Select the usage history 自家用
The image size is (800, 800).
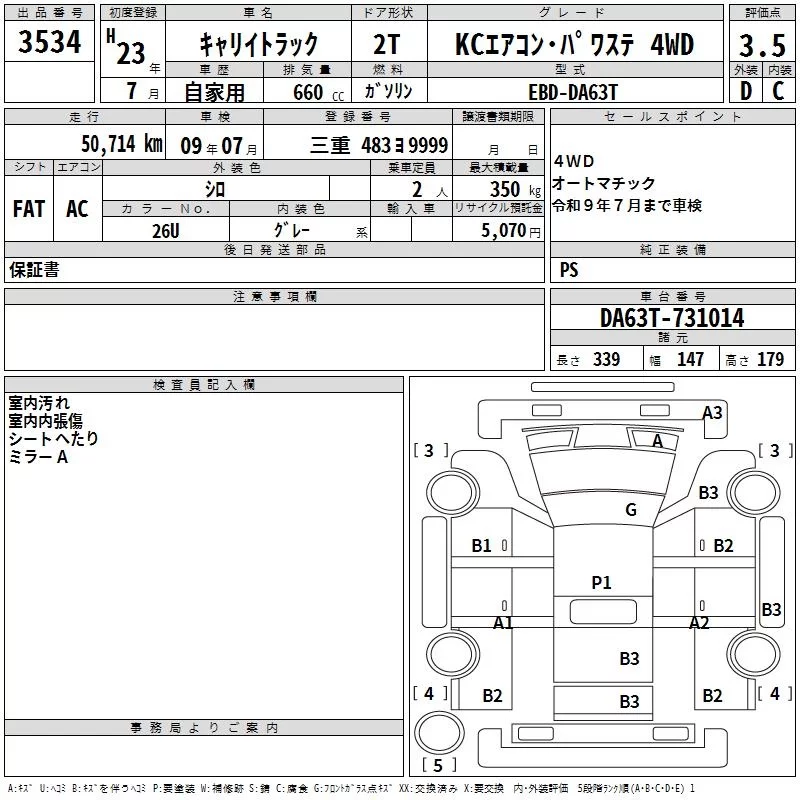pyautogui.click(x=214, y=92)
